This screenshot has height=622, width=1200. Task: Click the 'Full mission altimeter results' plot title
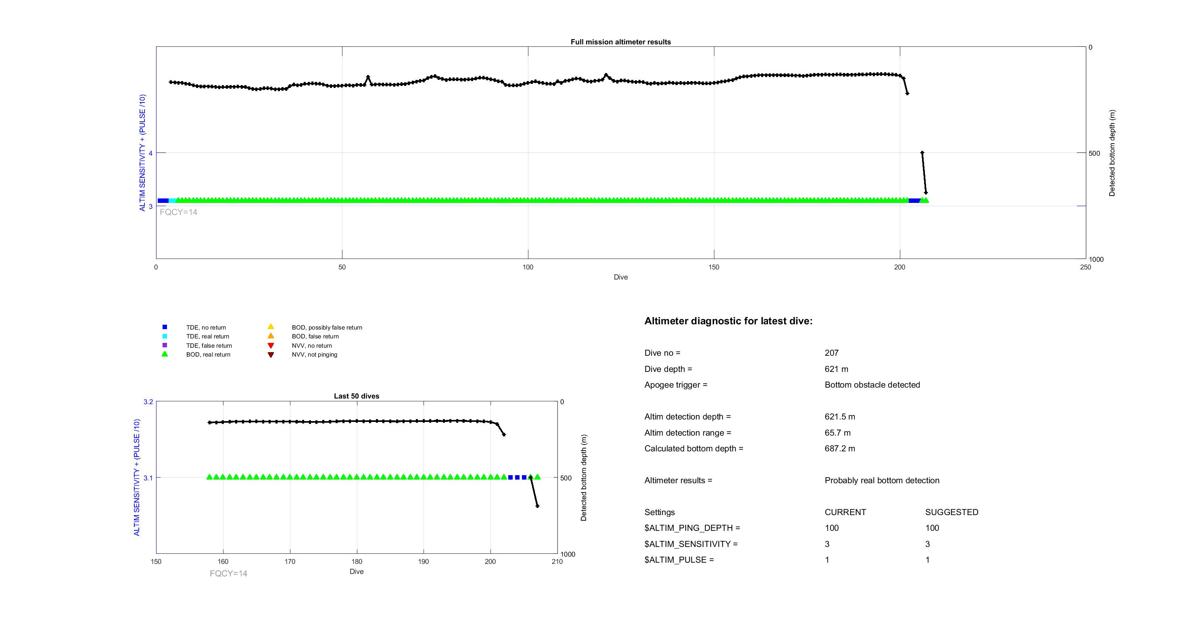621,42
